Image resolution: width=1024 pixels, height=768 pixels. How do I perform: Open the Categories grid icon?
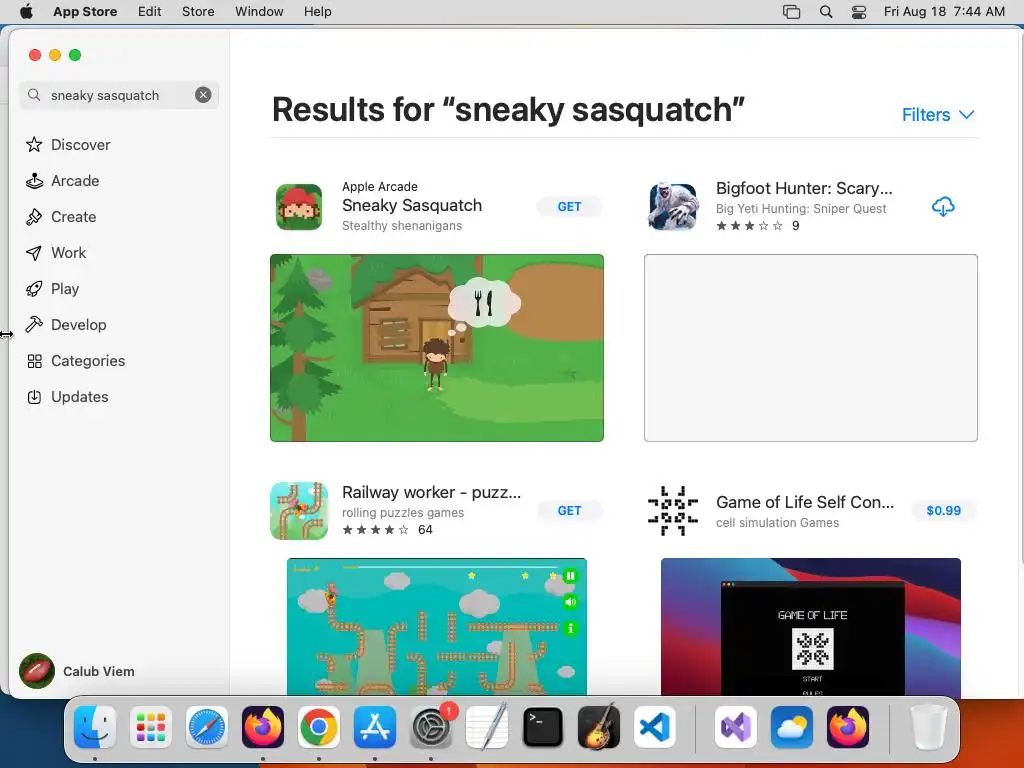[x=34, y=360]
